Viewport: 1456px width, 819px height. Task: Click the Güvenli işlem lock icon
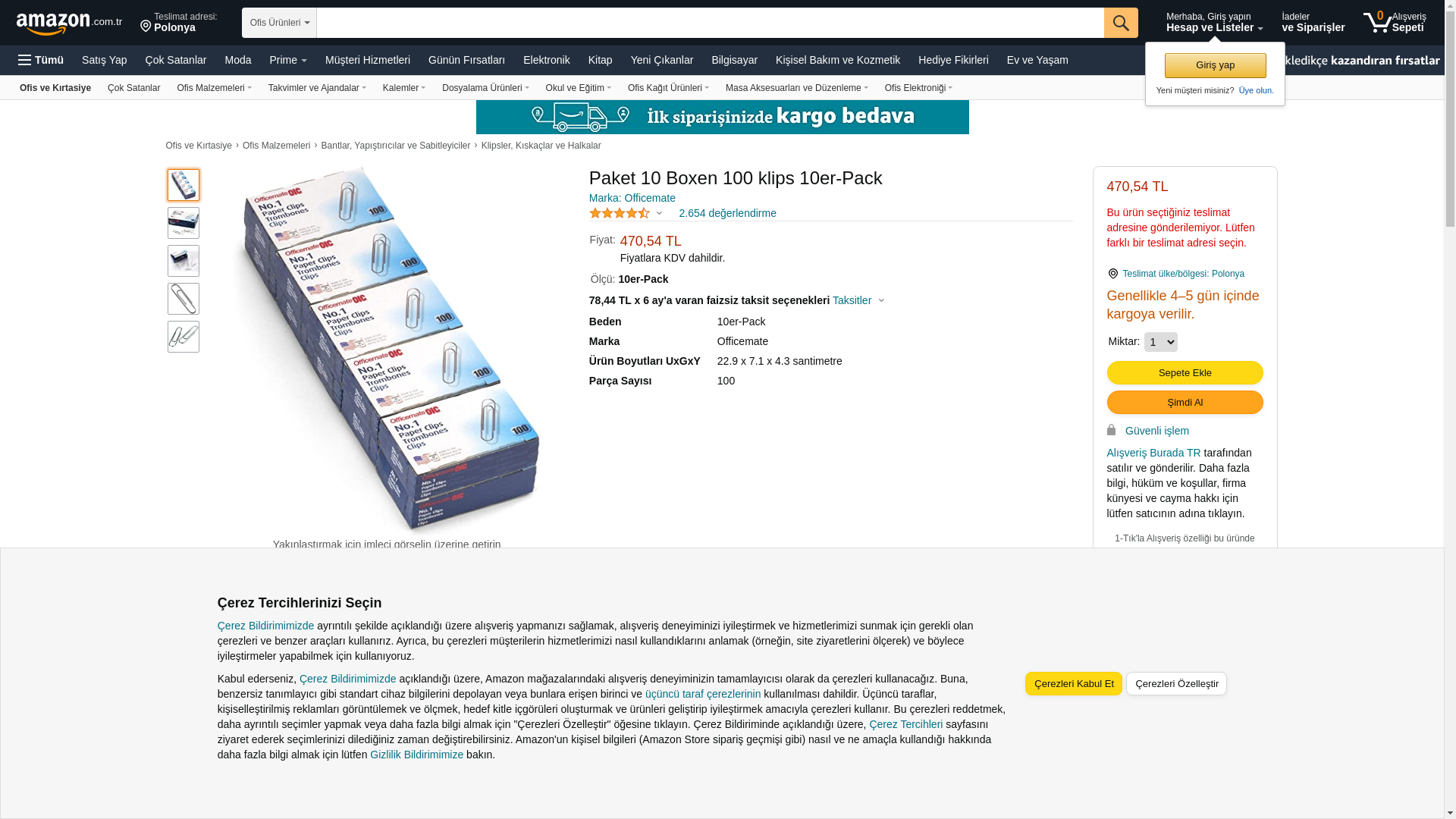pyautogui.click(x=1111, y=430)
